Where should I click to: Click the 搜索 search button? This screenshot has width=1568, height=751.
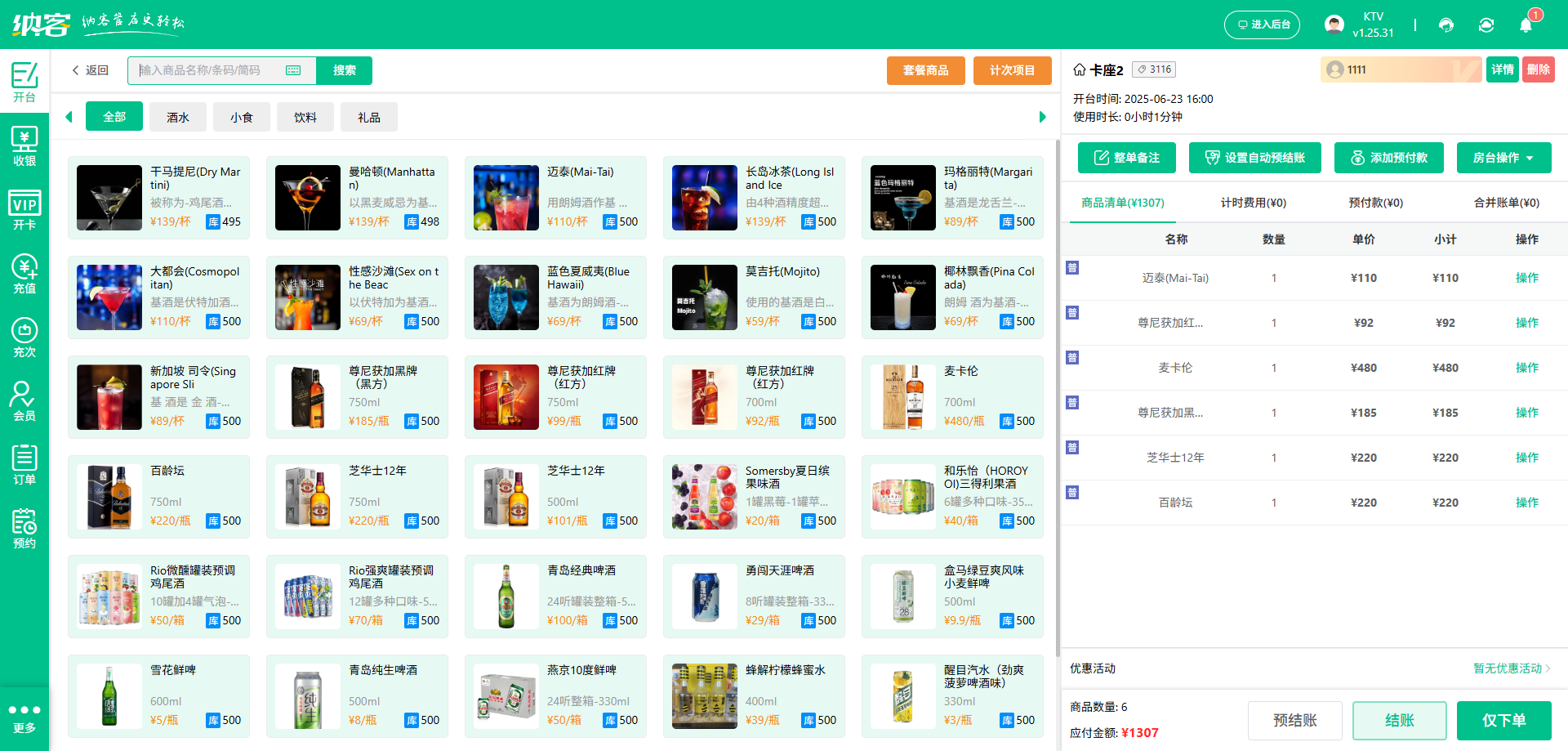pos(345,70)
